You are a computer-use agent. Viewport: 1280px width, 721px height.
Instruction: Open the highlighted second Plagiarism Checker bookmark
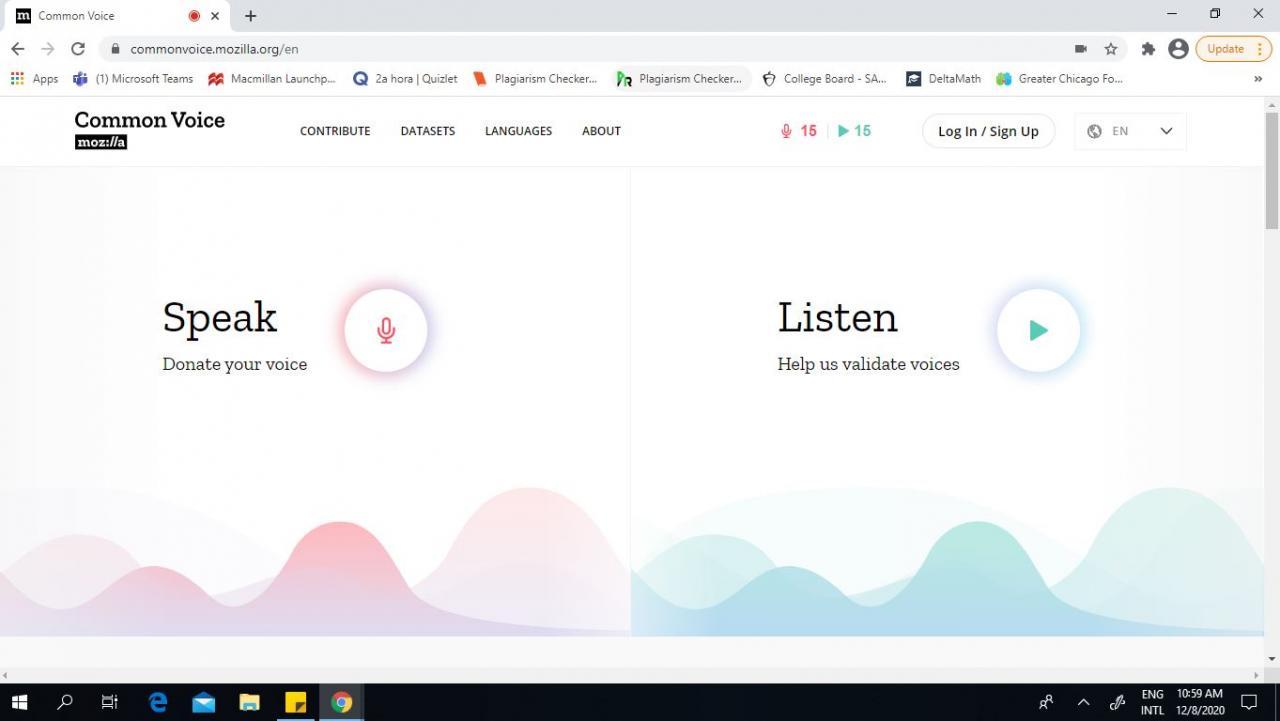click(681, 78)
